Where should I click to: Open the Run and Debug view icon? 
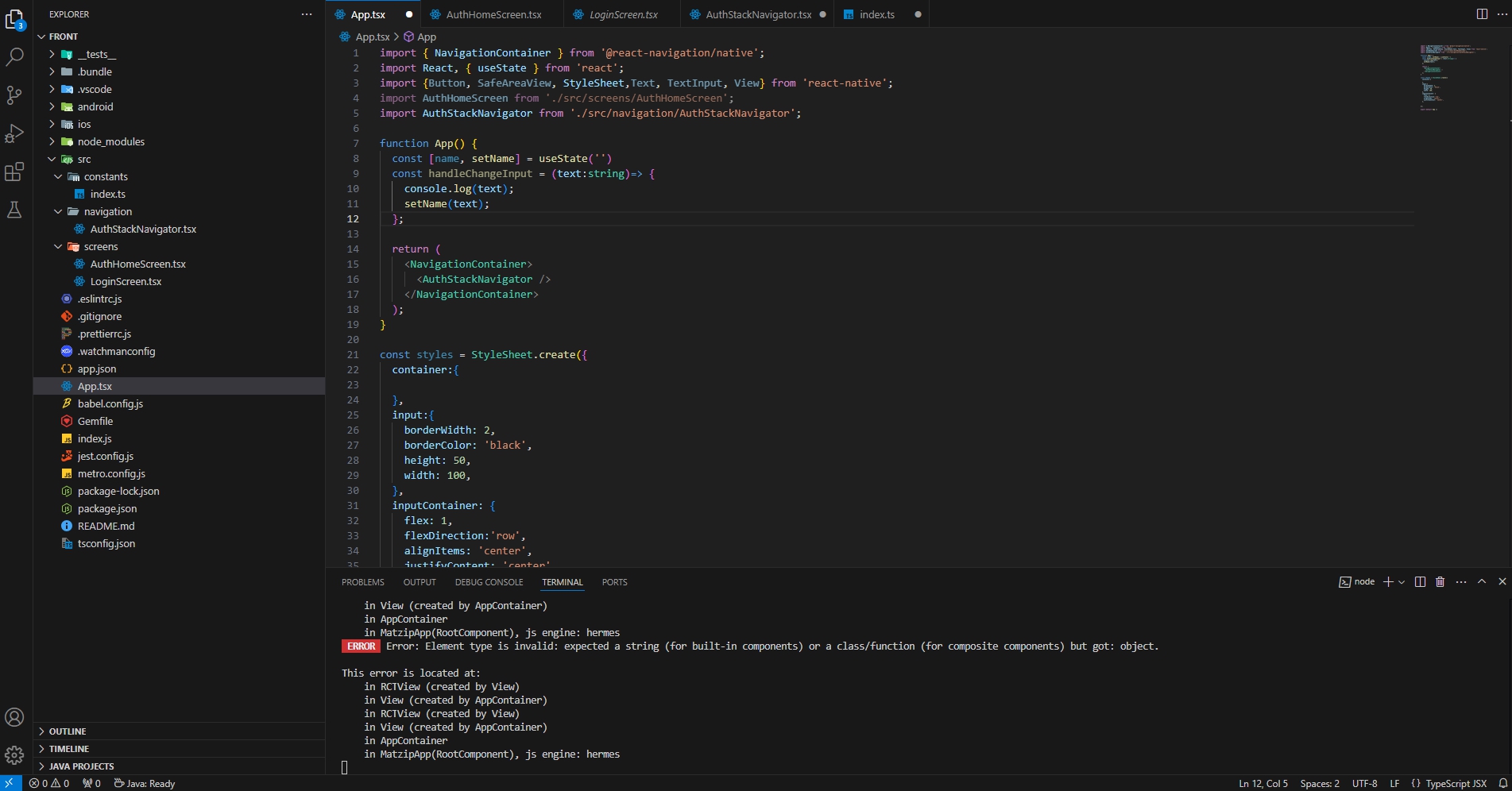(14, 133)
